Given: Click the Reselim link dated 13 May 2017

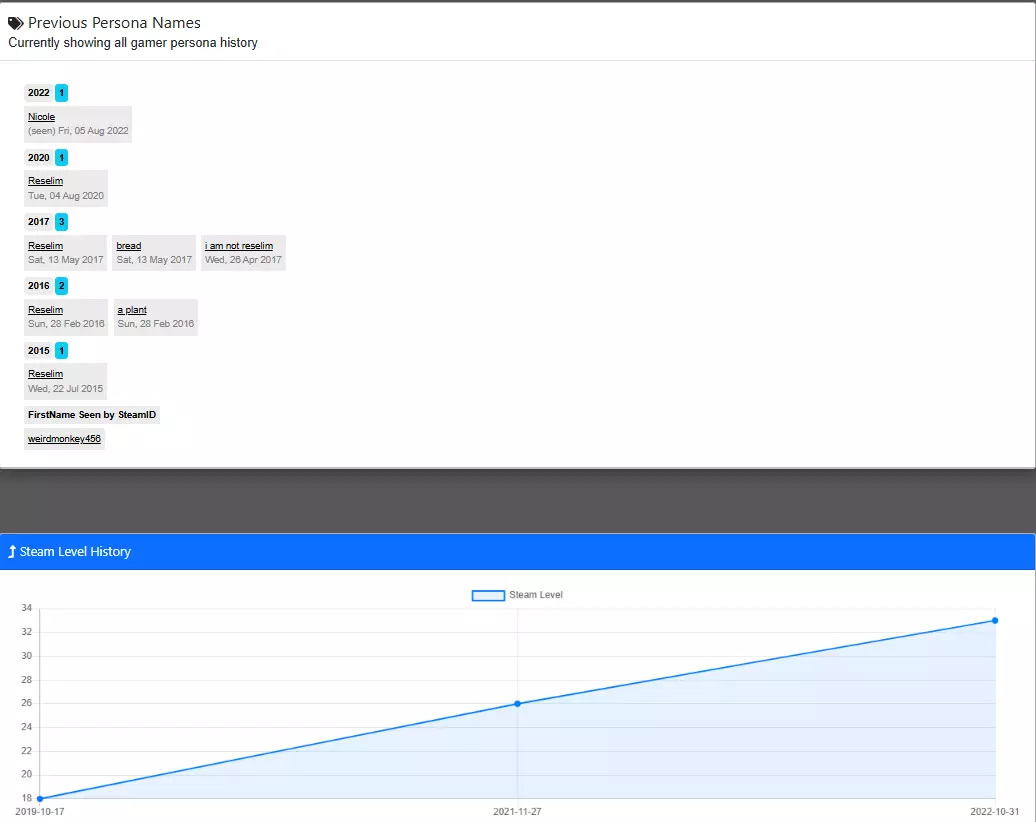Looking at the screenshot, I should click(x=46, y=246).
